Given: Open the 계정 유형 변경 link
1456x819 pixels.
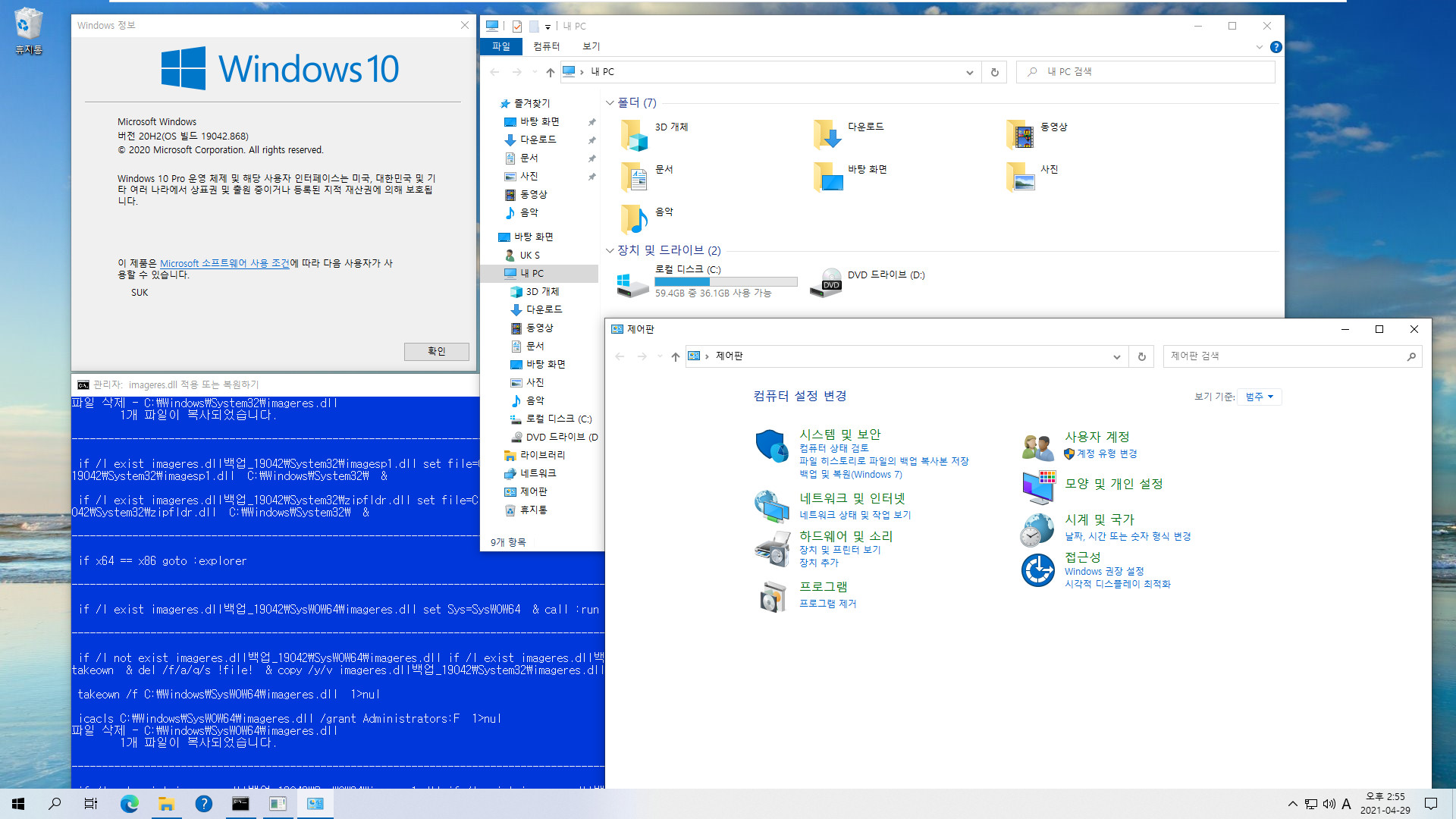Looking at the screenshot, I should point(1106,453).
